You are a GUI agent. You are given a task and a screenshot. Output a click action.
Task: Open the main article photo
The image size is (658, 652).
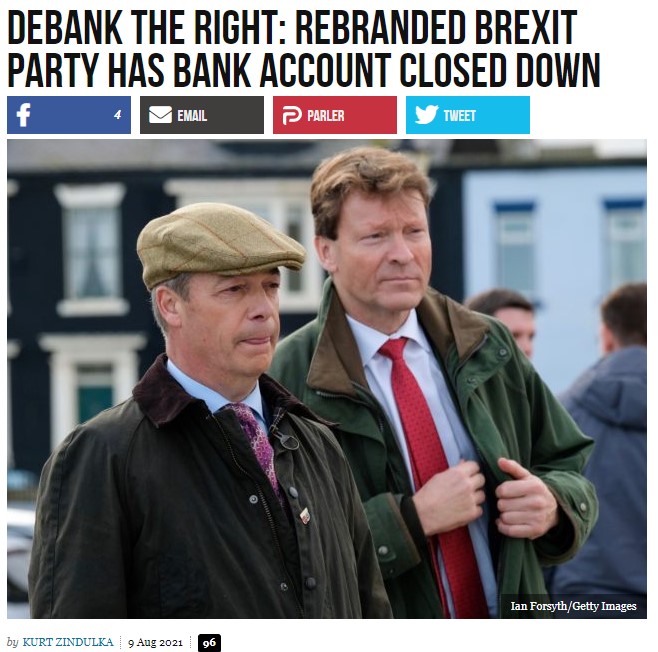pyautogui.click(x=327, y=379)
